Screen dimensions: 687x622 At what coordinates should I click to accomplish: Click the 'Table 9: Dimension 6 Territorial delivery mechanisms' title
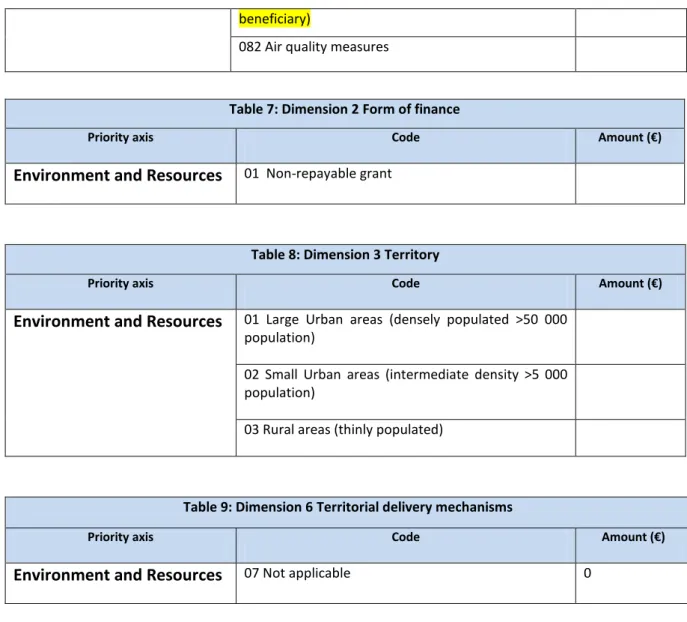[348, 507]
